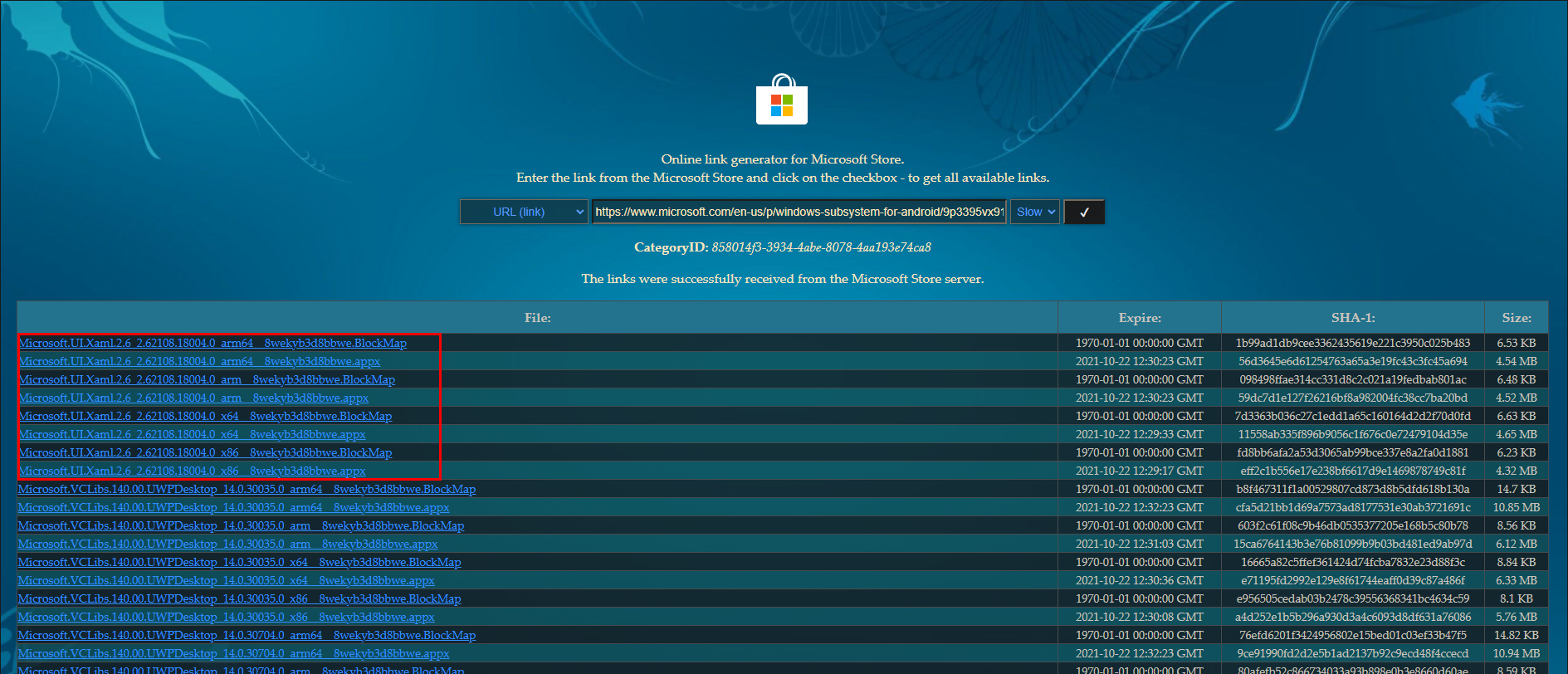This screenshot has width=1568, height=674.
Task: Click the Microsoft Store shopping bag logo
Action: click(782, 99)
